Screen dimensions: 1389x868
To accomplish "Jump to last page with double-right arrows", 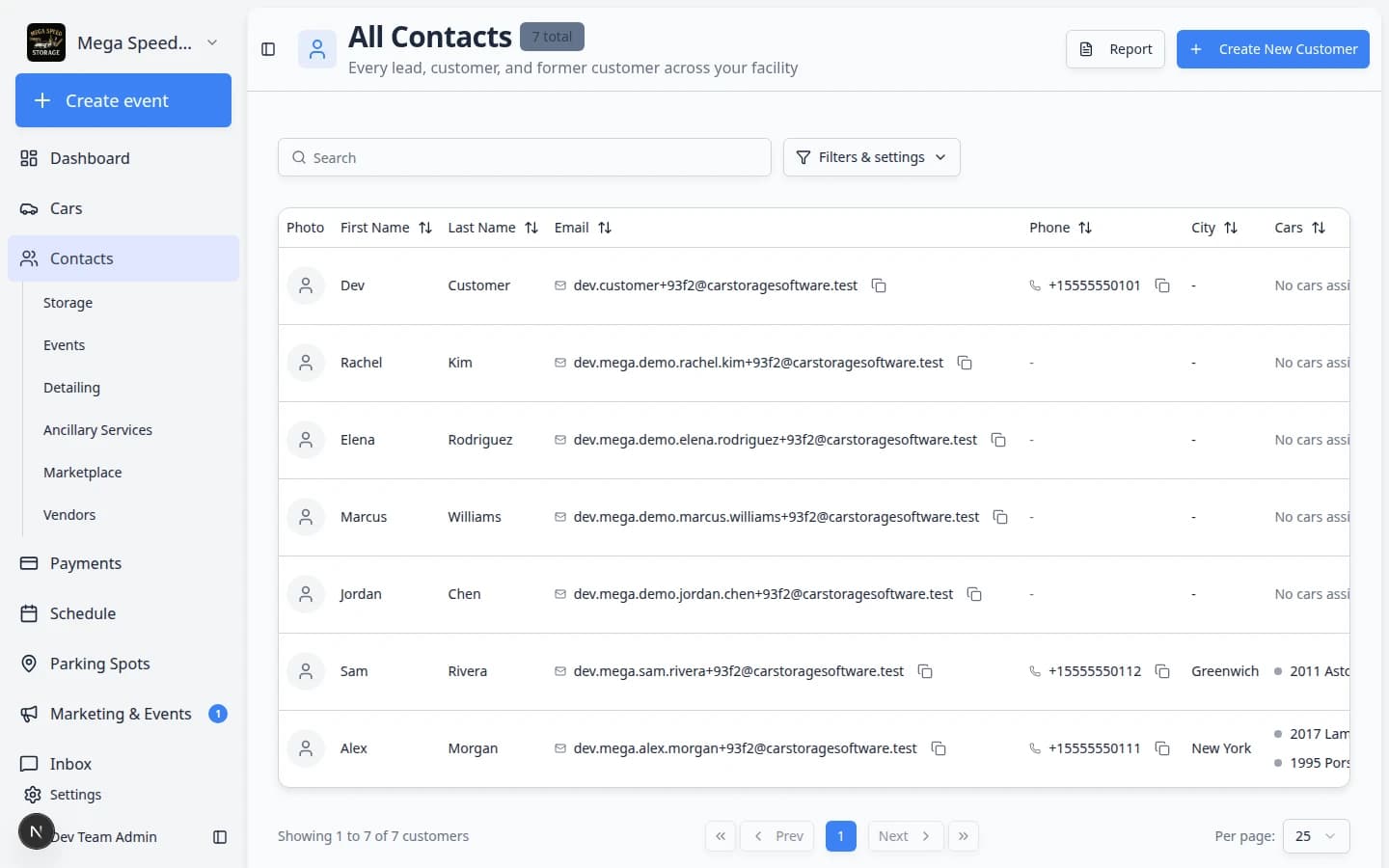I will [x=964, y=836].
